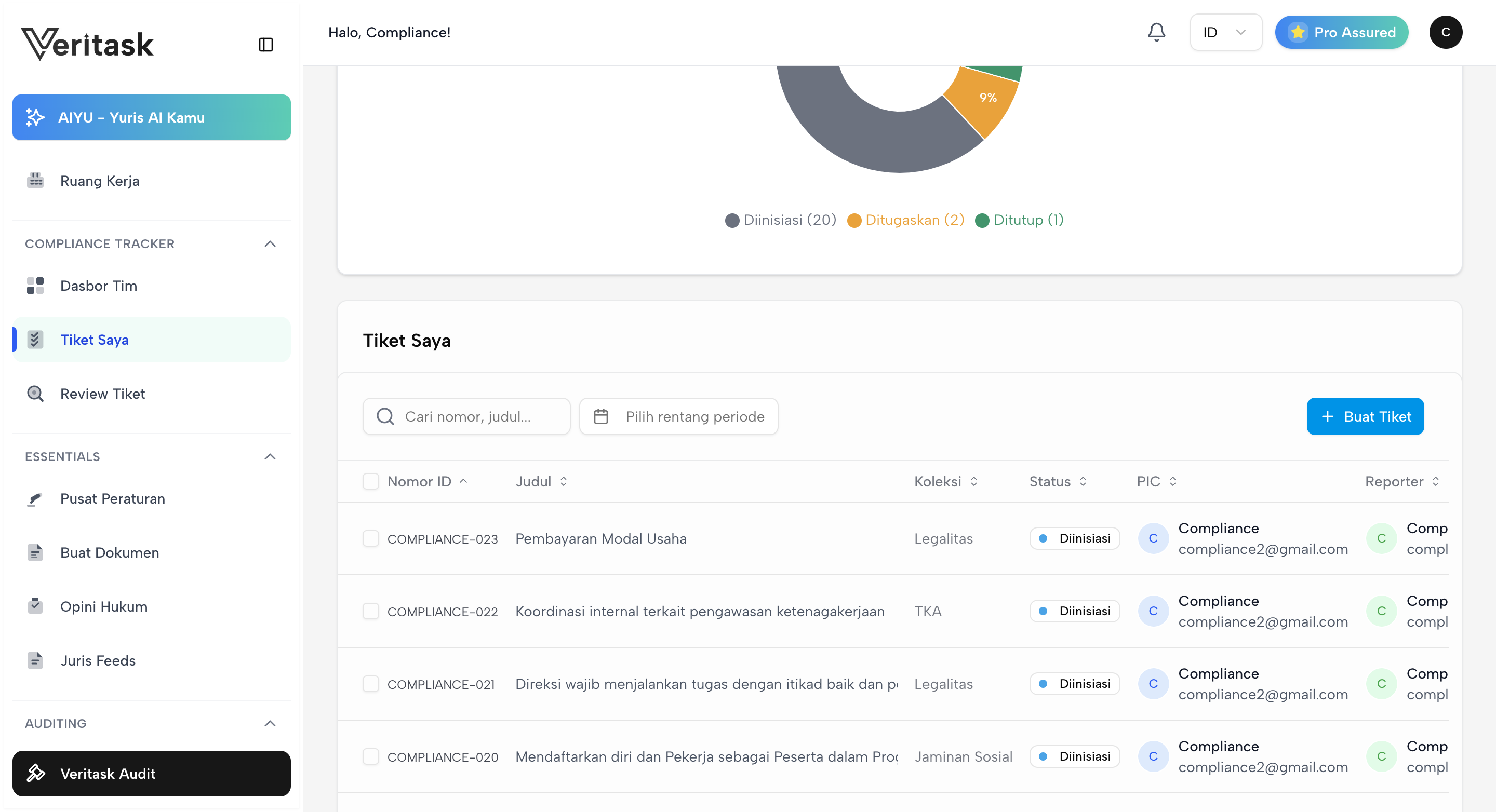The width and height of the screenshot is (1496, 812).
Task: Click the Ruang Kerja icon
Action: (x=35, y=181)
